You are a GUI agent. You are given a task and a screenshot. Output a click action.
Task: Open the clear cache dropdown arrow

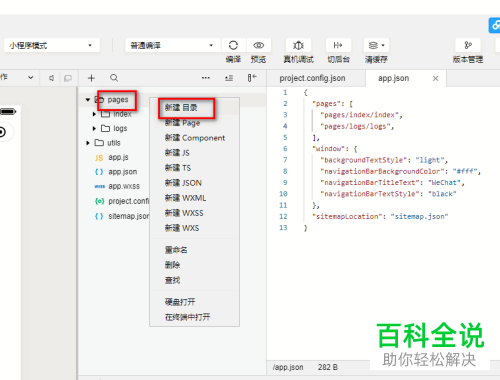(x=383, y=45)
